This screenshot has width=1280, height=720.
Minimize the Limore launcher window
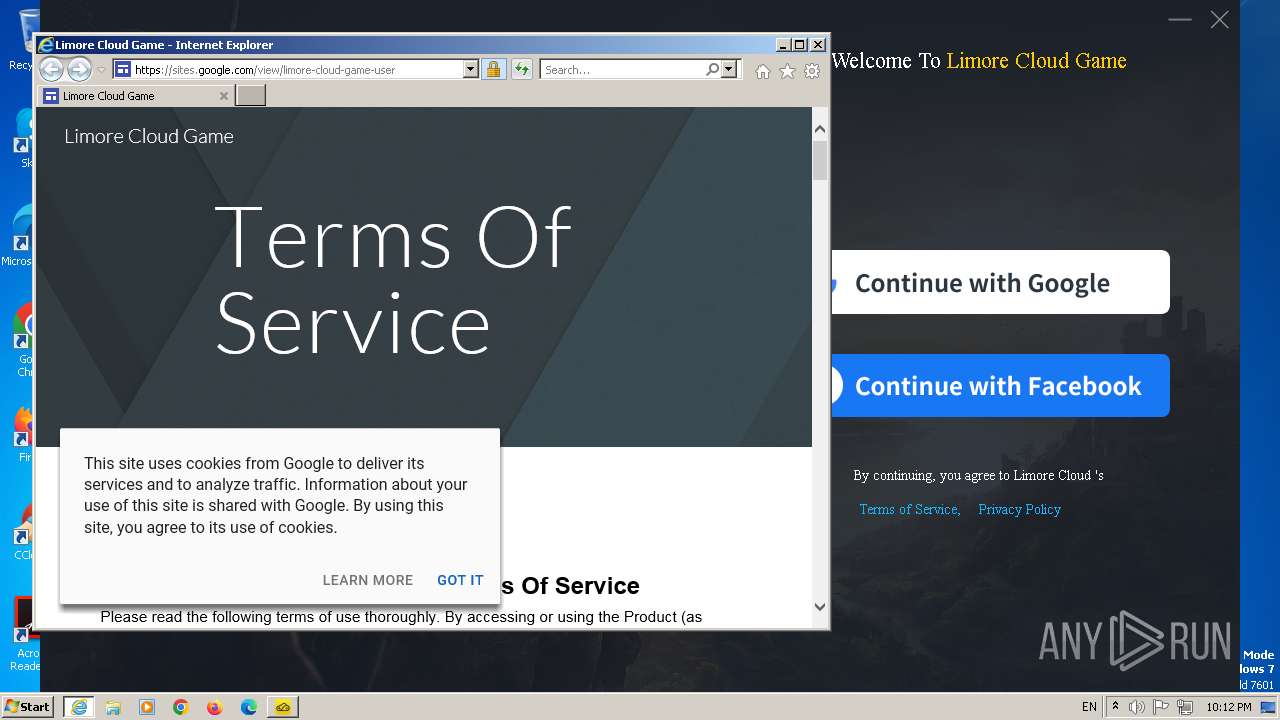click(x=1180, y=19)
